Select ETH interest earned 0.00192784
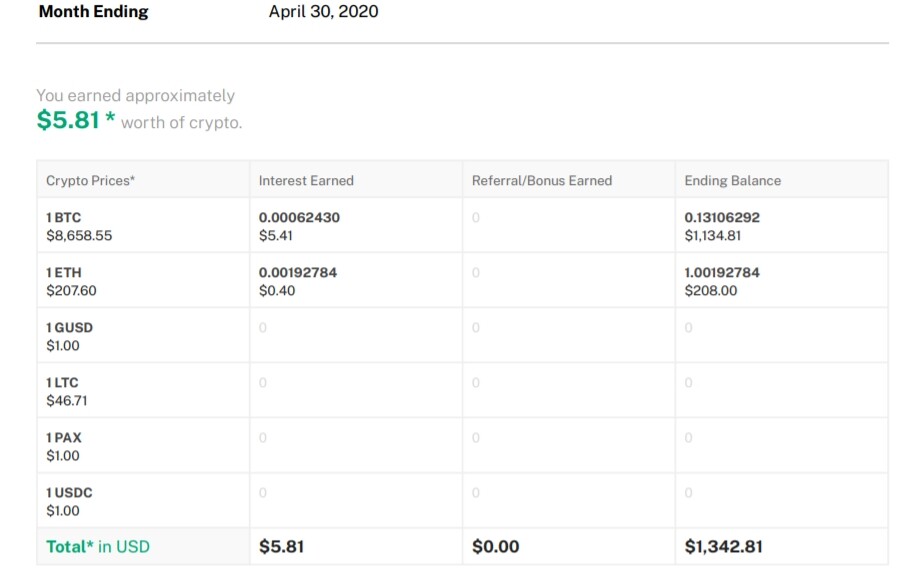The image size is (897, 568). (298, 272)
